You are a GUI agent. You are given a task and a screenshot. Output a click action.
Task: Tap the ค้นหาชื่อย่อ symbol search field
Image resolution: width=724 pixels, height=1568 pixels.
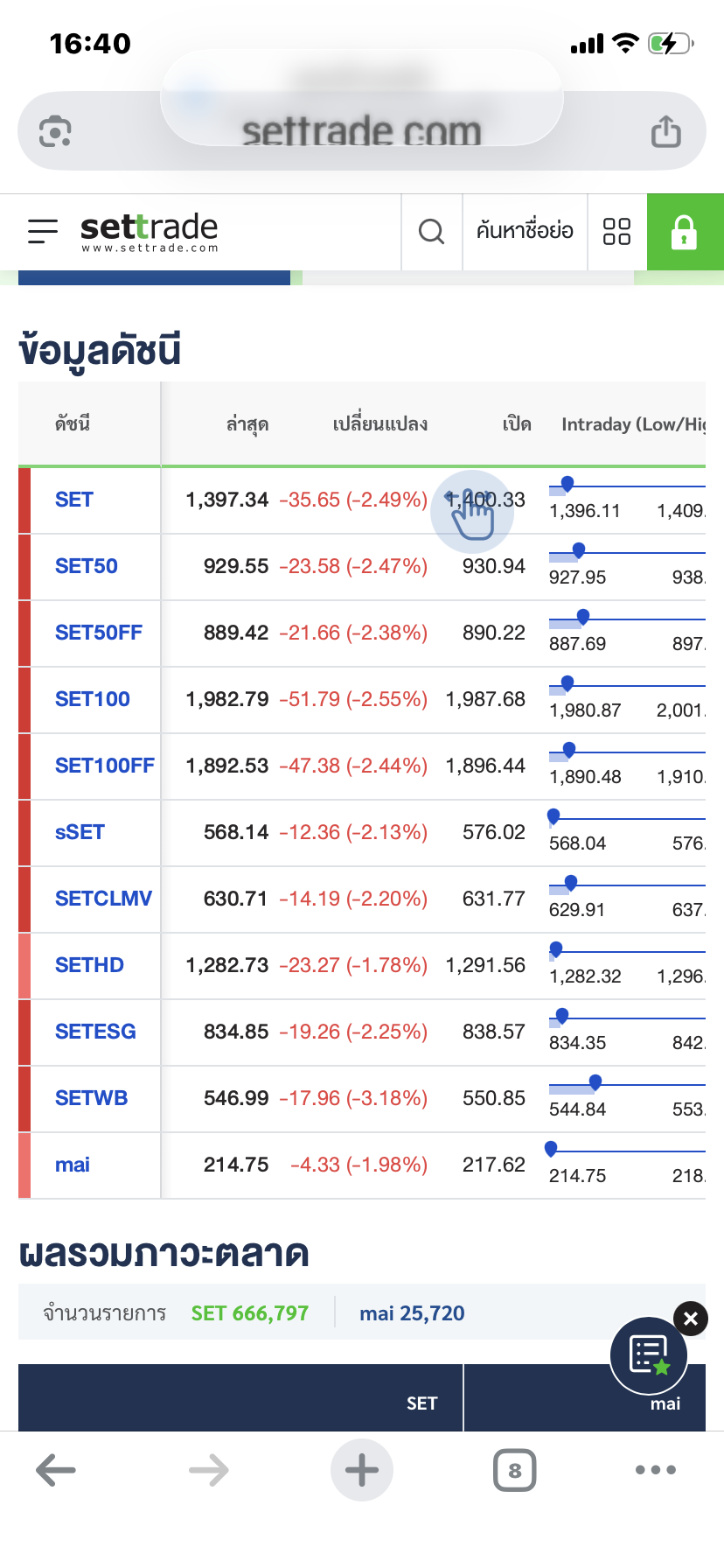[x=525, y=231]
